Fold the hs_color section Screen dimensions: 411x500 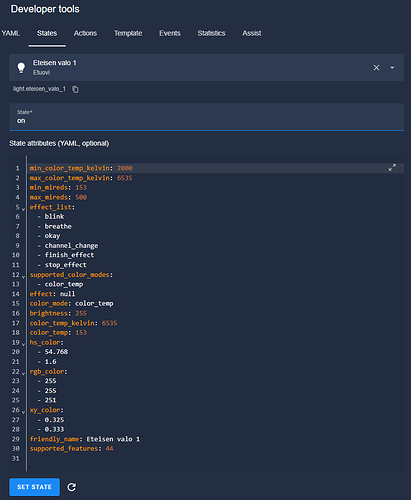click(23, 344)
